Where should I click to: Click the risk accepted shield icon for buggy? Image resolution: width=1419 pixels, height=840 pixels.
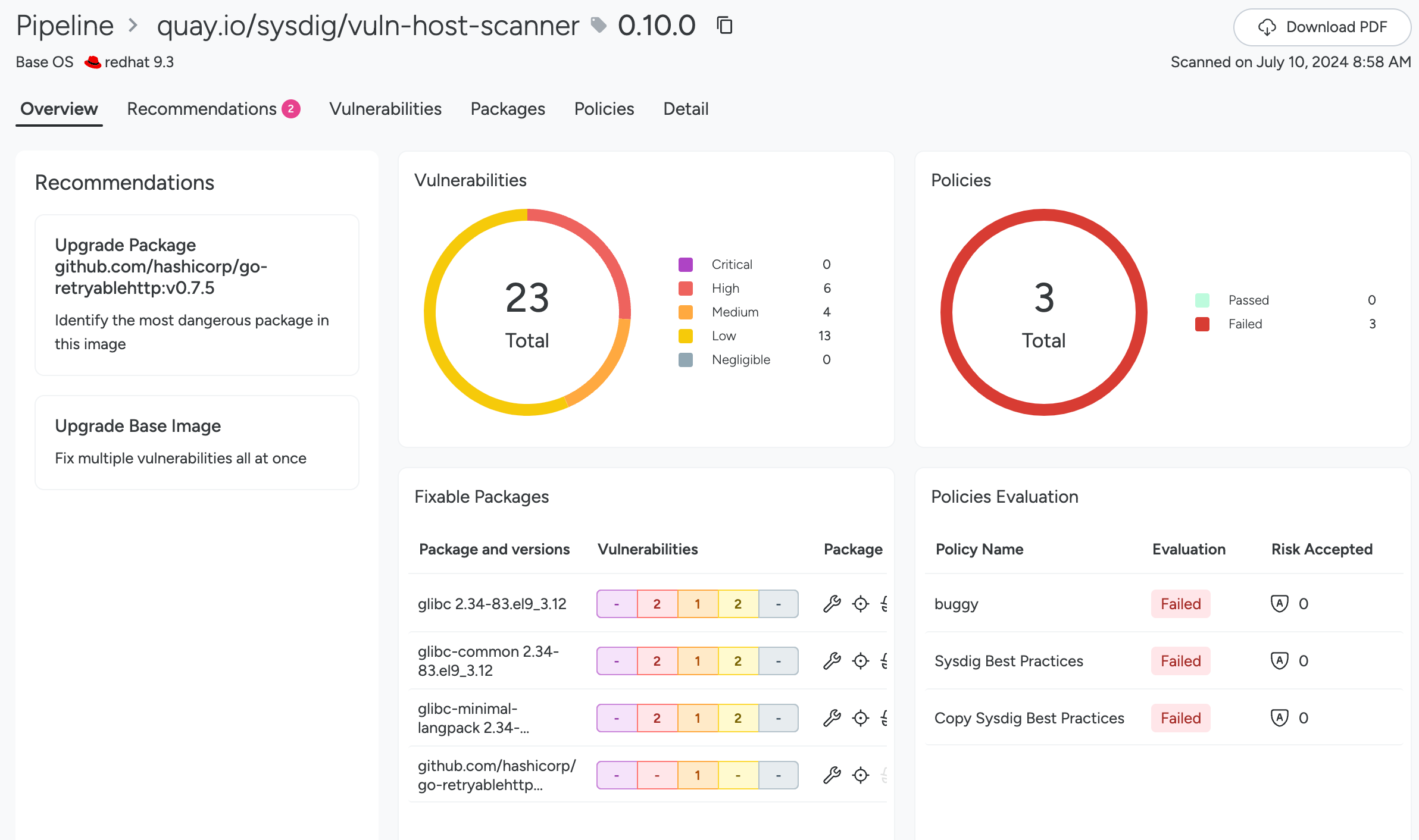click(x=1280, y=604)
